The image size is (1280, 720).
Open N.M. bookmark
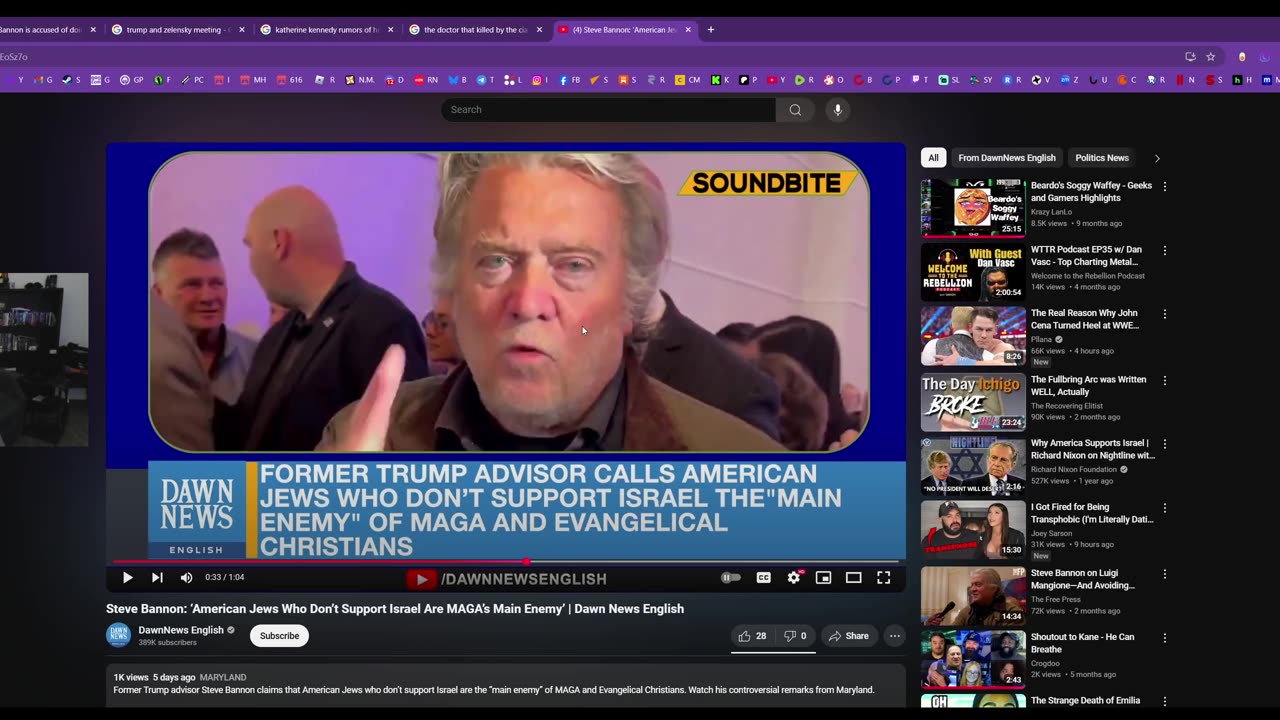pos(360,80)
